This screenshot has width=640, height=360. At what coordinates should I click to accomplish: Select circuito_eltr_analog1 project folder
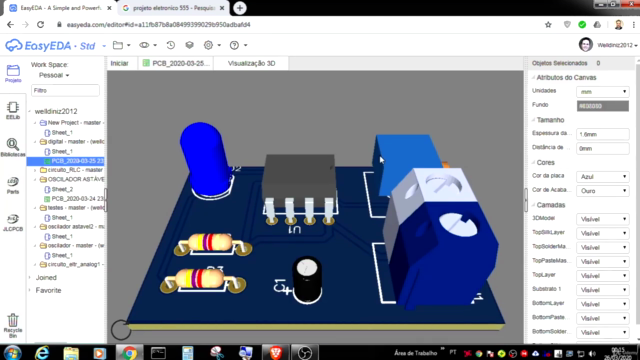(72, 264)
